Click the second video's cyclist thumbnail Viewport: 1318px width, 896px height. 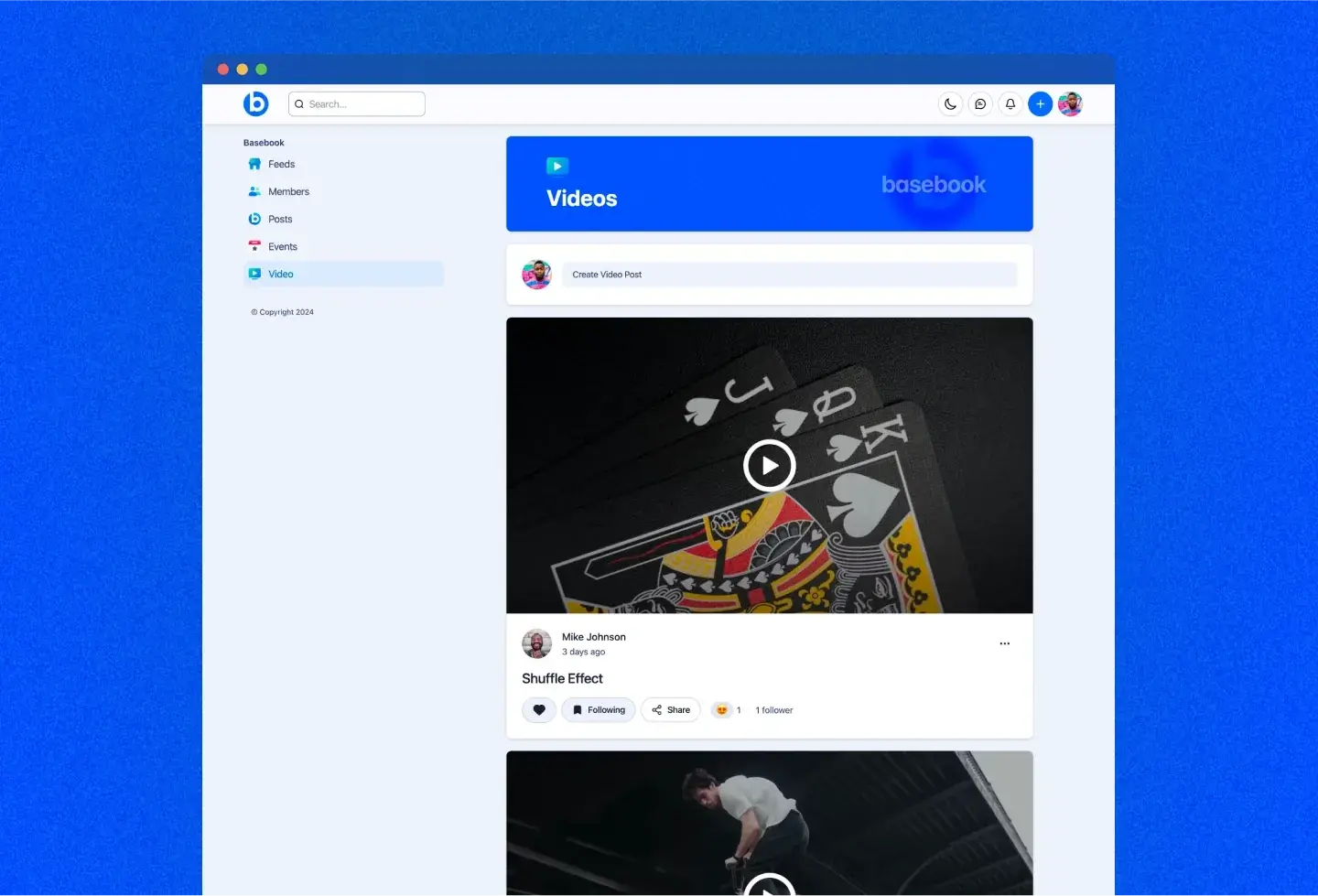[770, 823]
